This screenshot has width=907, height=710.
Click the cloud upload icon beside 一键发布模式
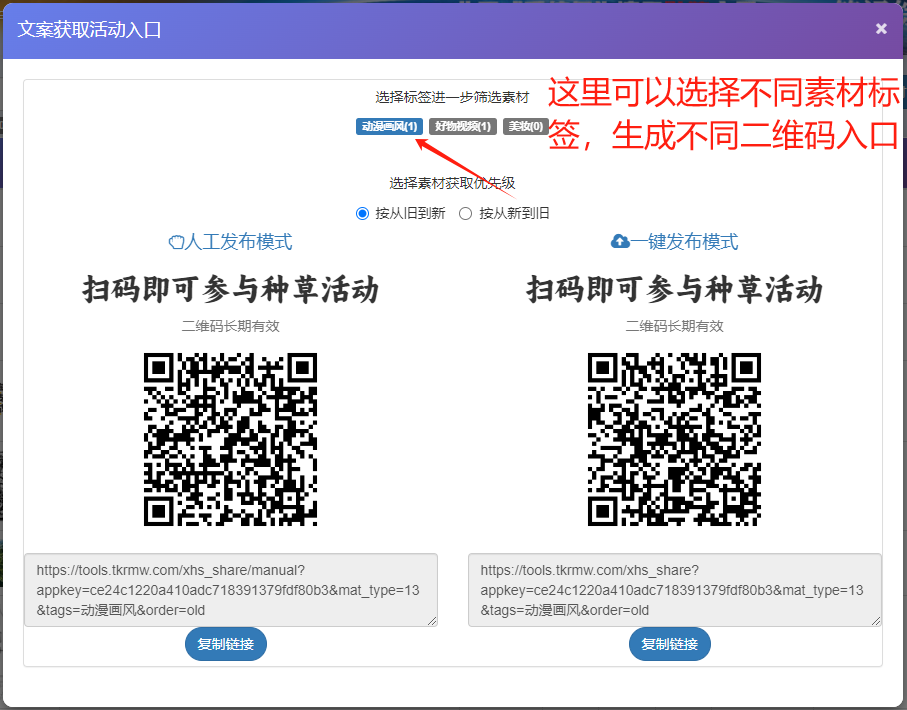(x=620, y=241)
